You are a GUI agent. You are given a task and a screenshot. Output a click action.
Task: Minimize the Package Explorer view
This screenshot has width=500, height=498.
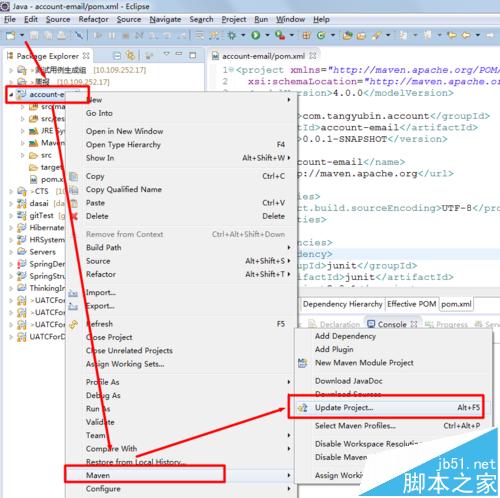[179, 54]
